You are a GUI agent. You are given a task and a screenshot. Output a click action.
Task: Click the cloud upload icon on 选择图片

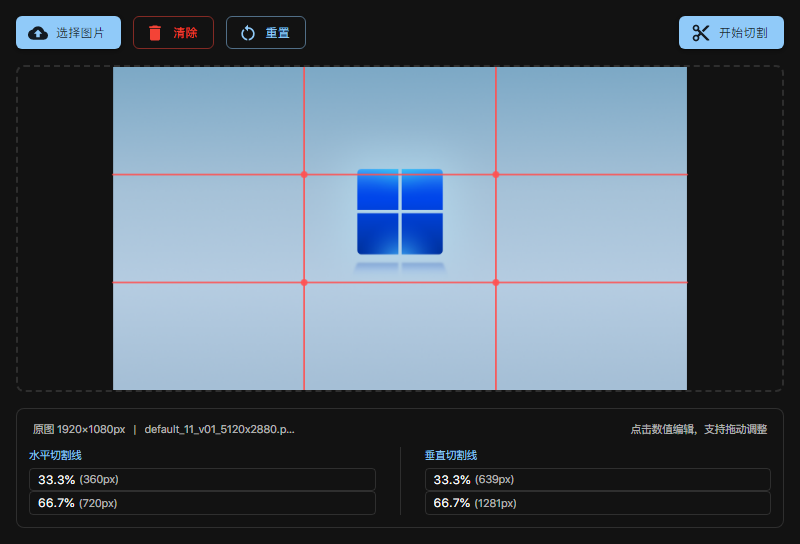tap(38, 33)
